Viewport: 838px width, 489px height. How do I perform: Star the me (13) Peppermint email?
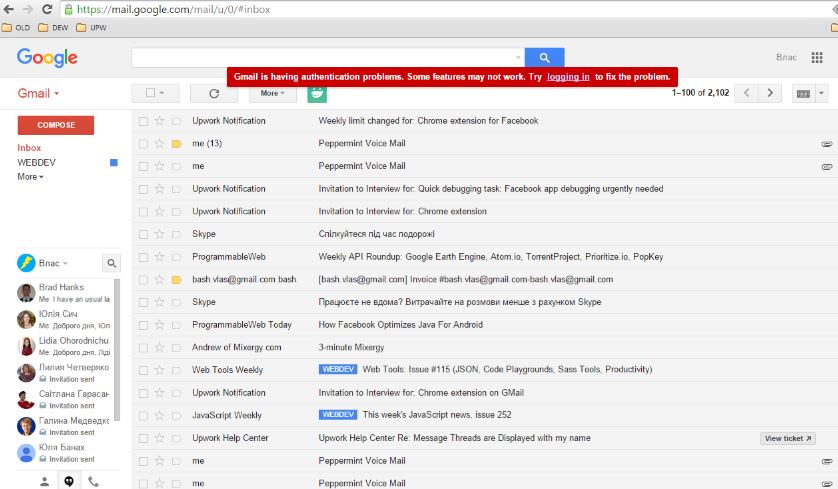coord(159,143)
